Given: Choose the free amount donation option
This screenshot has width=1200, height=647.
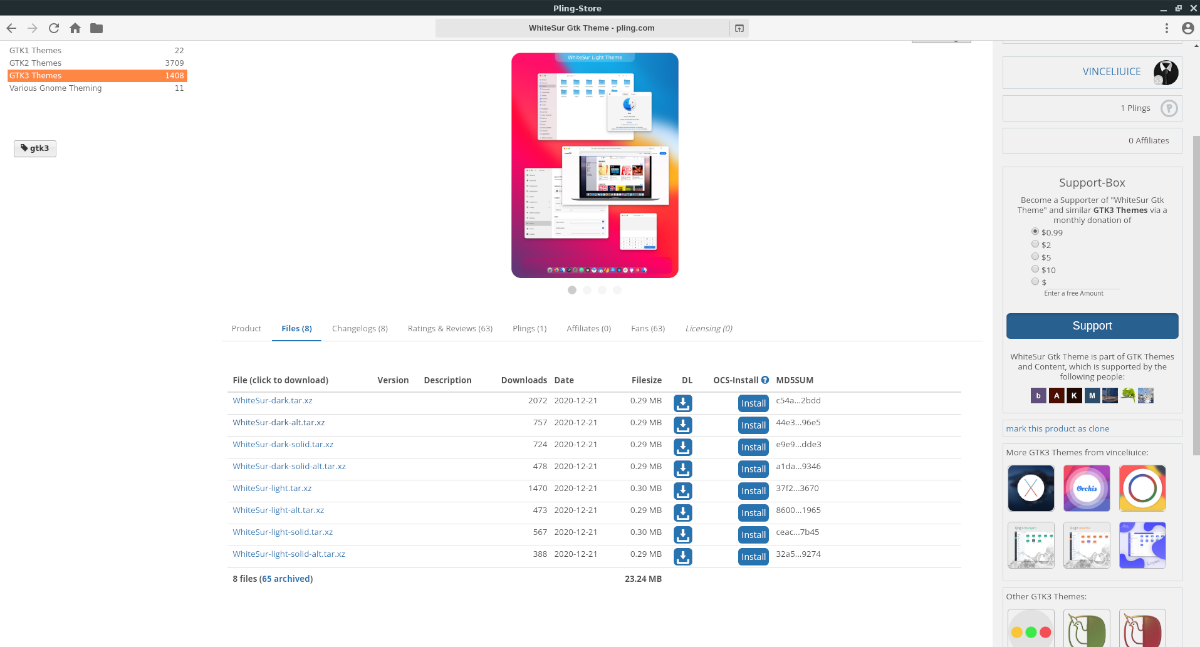Looking at the screenshot, I should 1035,281.
